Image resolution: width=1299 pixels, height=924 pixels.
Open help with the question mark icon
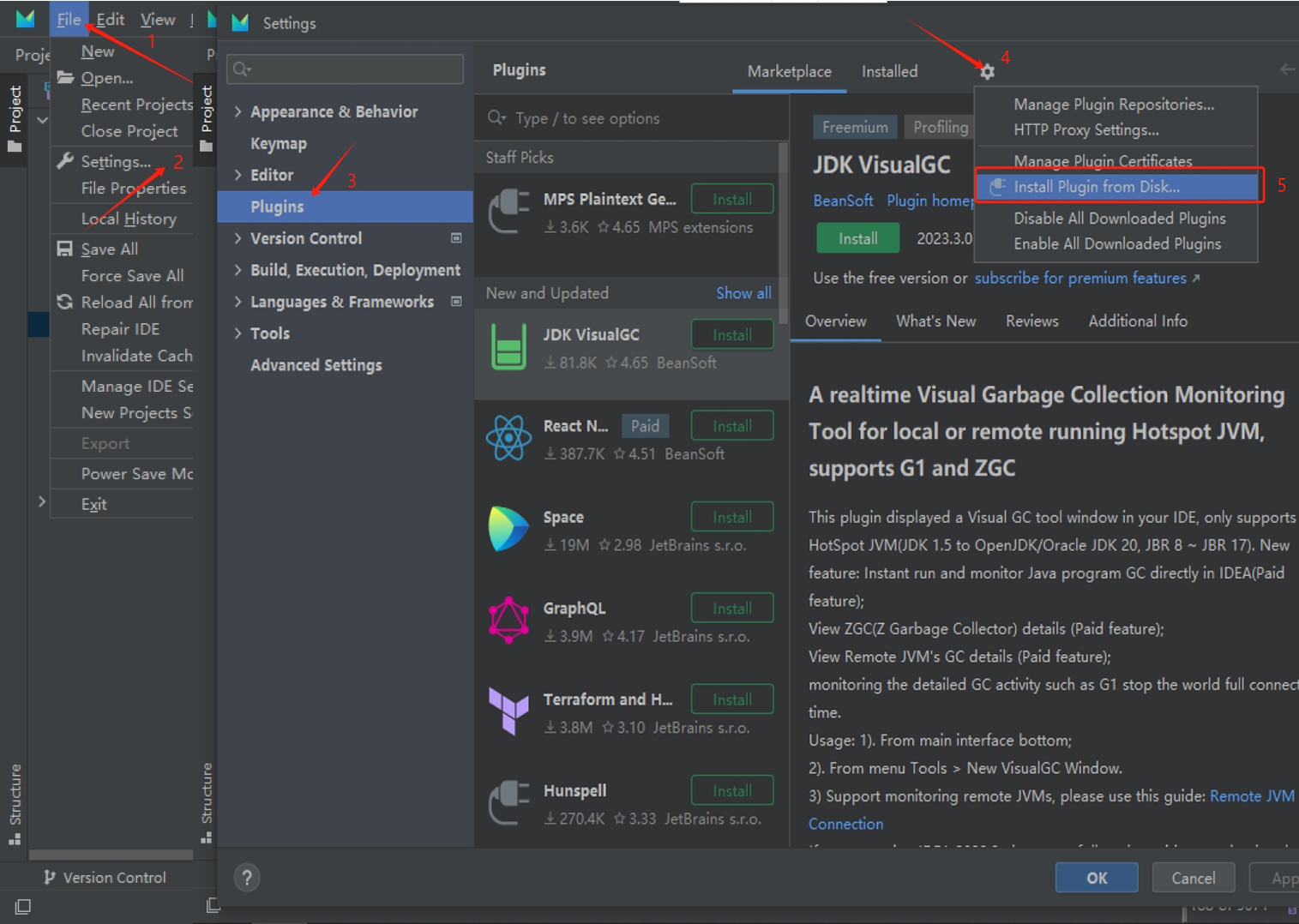click(x=247, y=877)
